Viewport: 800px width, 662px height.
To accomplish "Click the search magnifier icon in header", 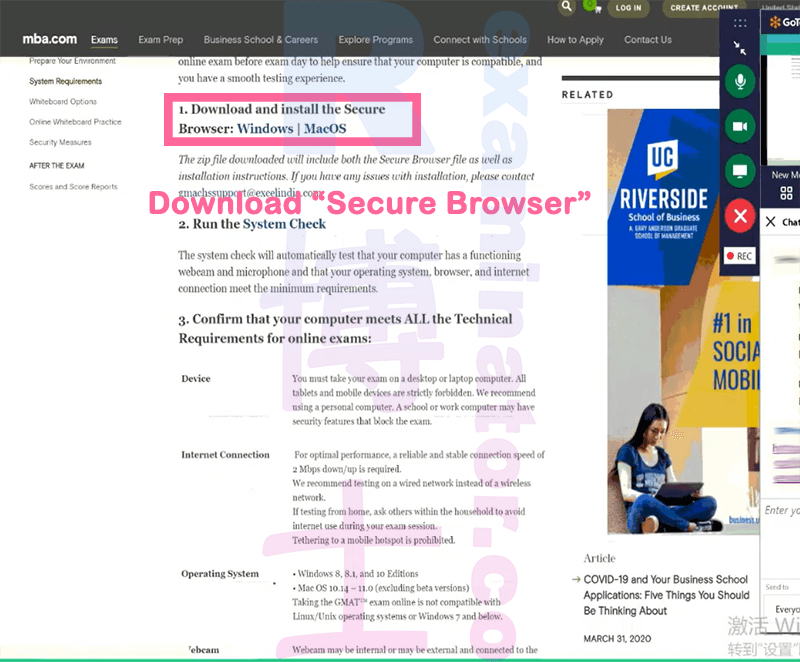I will click(566, 7).
